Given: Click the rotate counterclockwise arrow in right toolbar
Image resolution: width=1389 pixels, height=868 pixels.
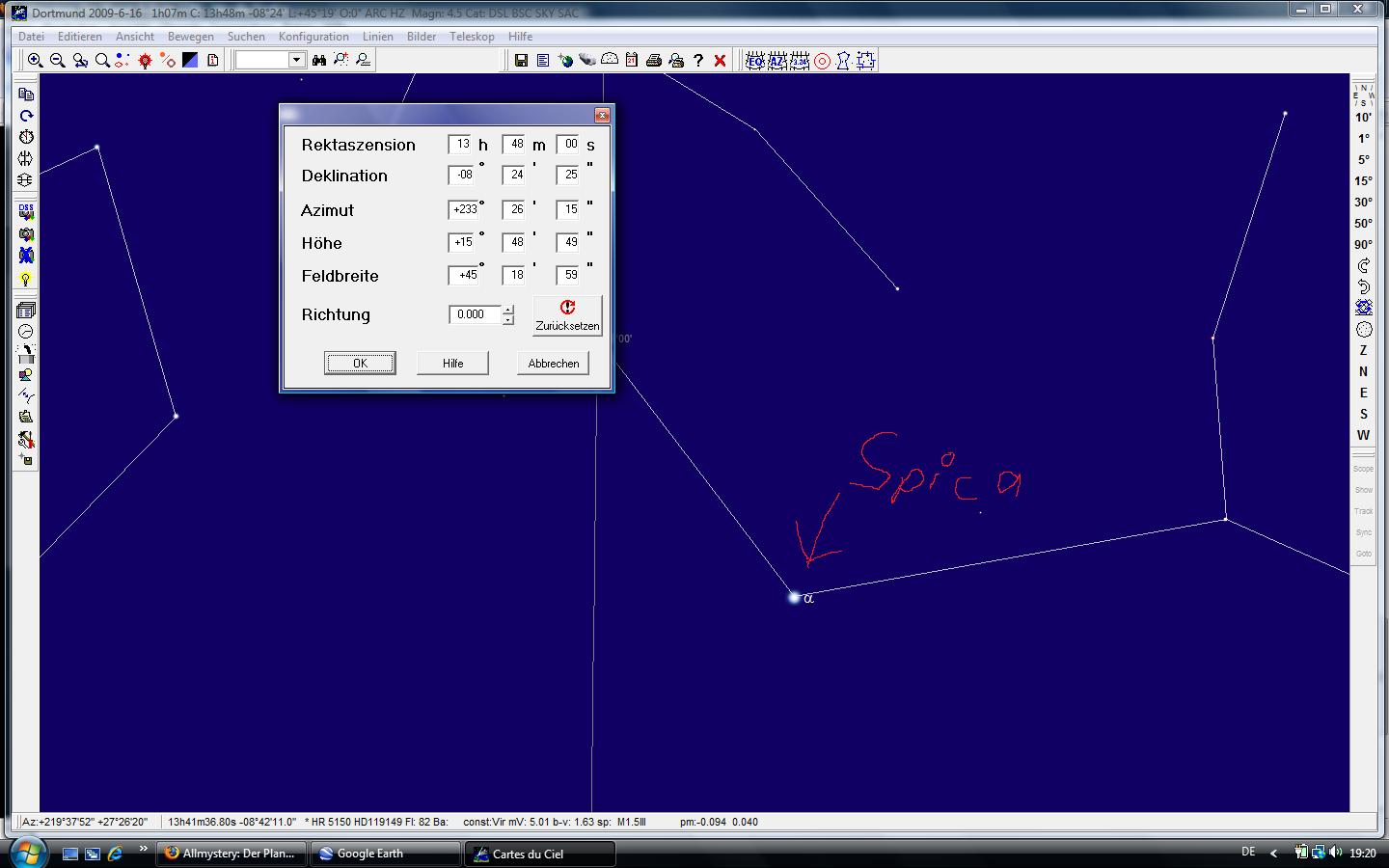Looking at the screenshot, I should click(1363, 286).
